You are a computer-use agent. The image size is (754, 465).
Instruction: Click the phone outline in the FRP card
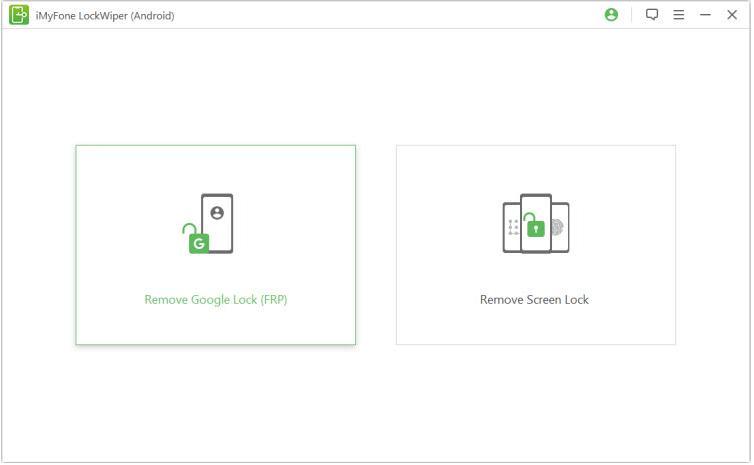[x=217, y=224]
